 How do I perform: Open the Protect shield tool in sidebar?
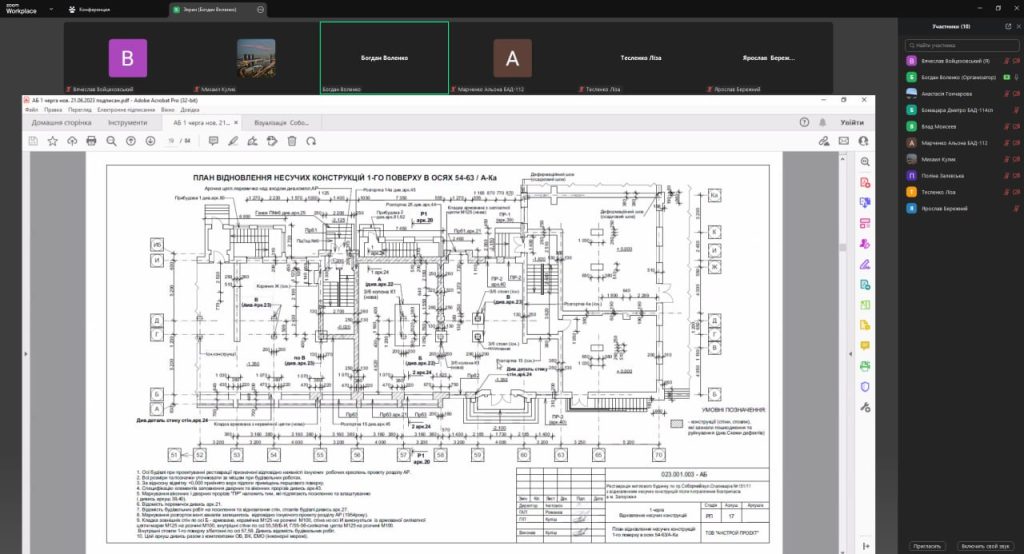coord(865,387)
